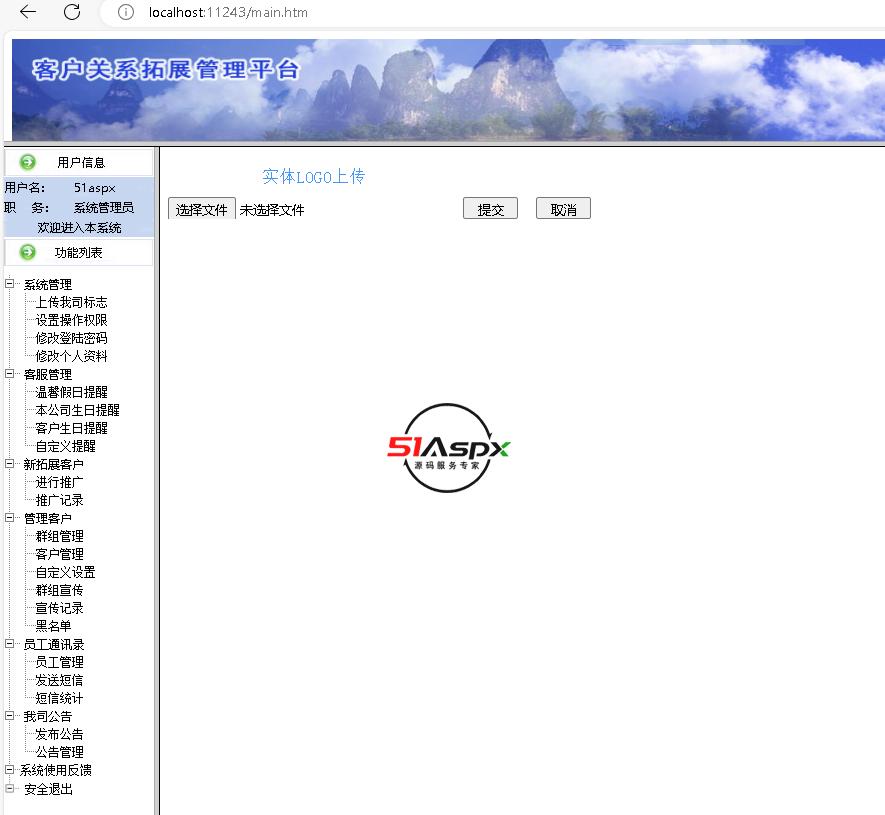Collapse the 系统管理 tree node
The width and height of the screenshot is (885, 815).
tap(10, 283)
